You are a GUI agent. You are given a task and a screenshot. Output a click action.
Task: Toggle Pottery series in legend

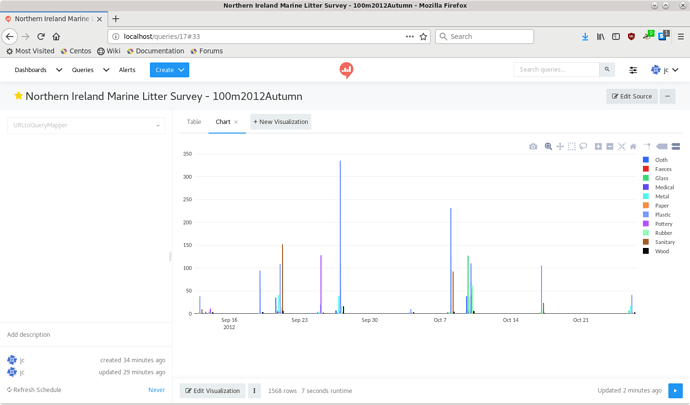(x=657, y=224)
